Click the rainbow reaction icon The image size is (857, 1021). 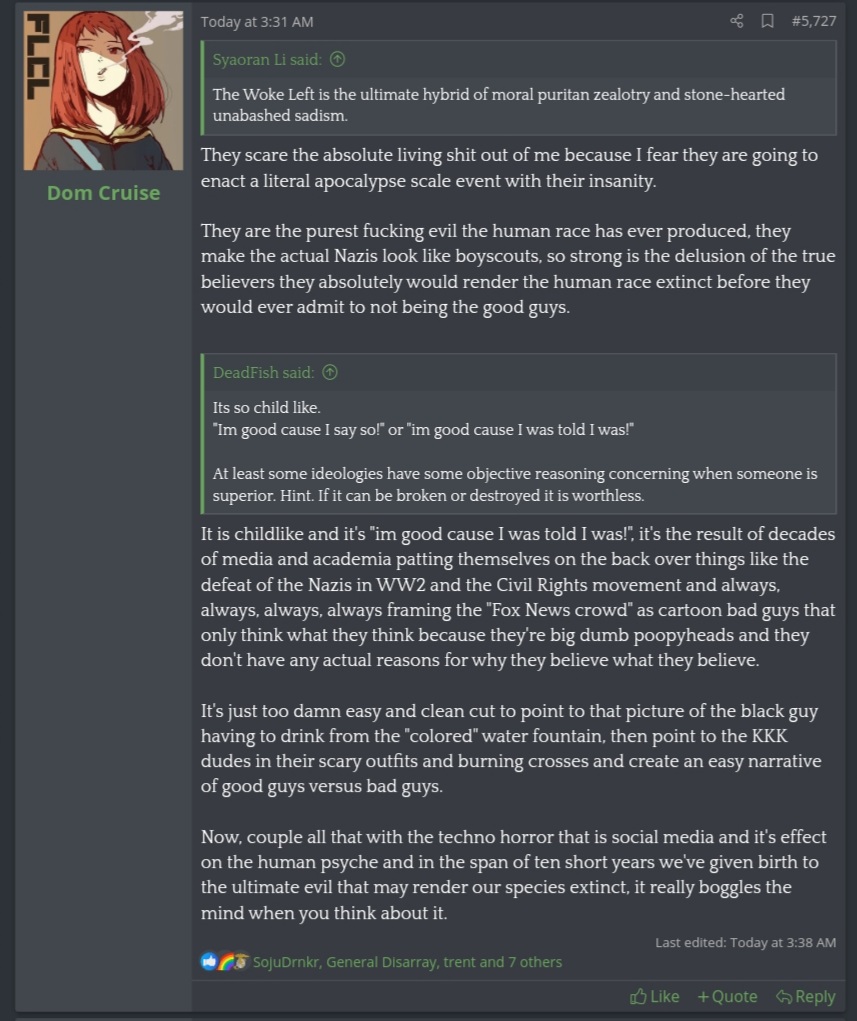point(225,962)
